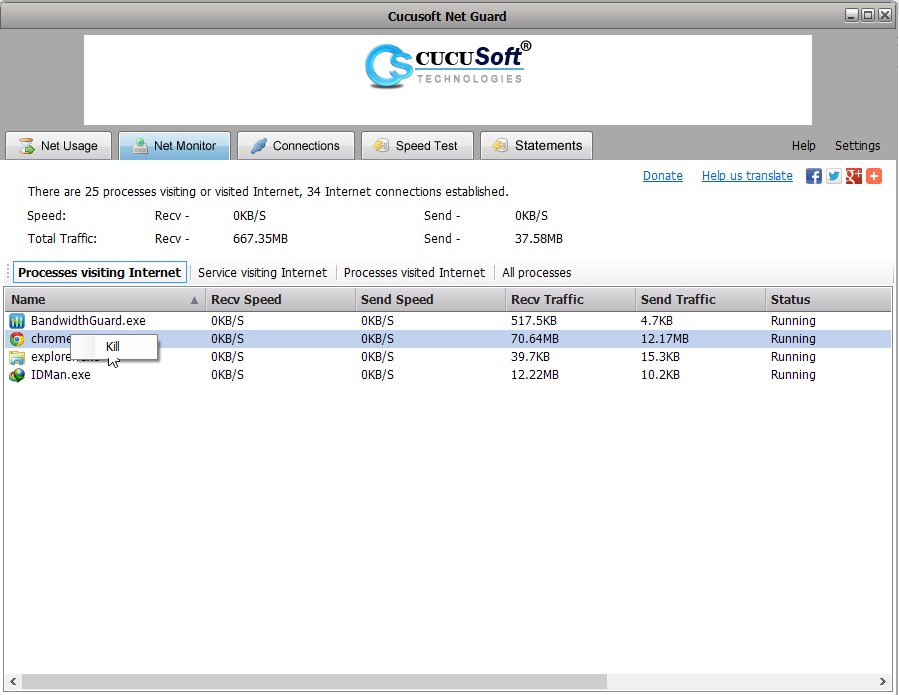Open the Facebook share icon
This screenshot has width=899, height=695.
pos(813,175)
